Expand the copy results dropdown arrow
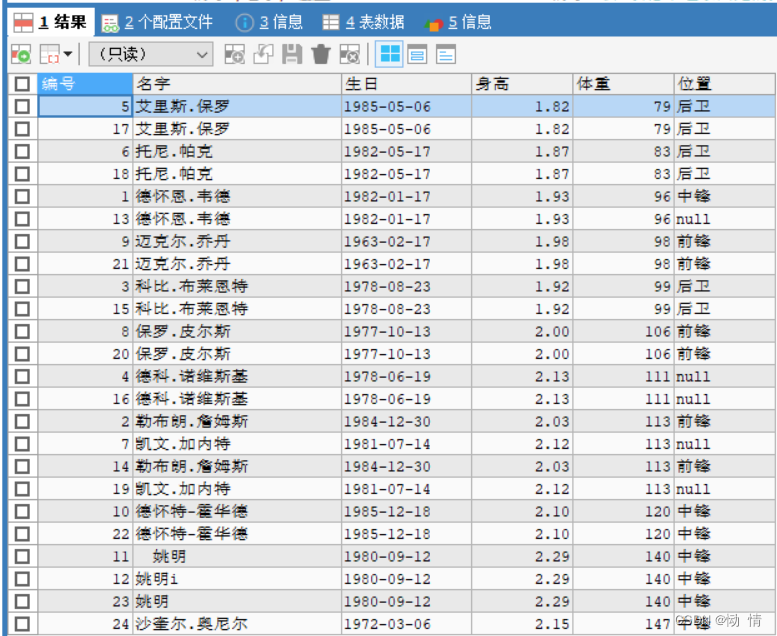 (x=67, y=54)
